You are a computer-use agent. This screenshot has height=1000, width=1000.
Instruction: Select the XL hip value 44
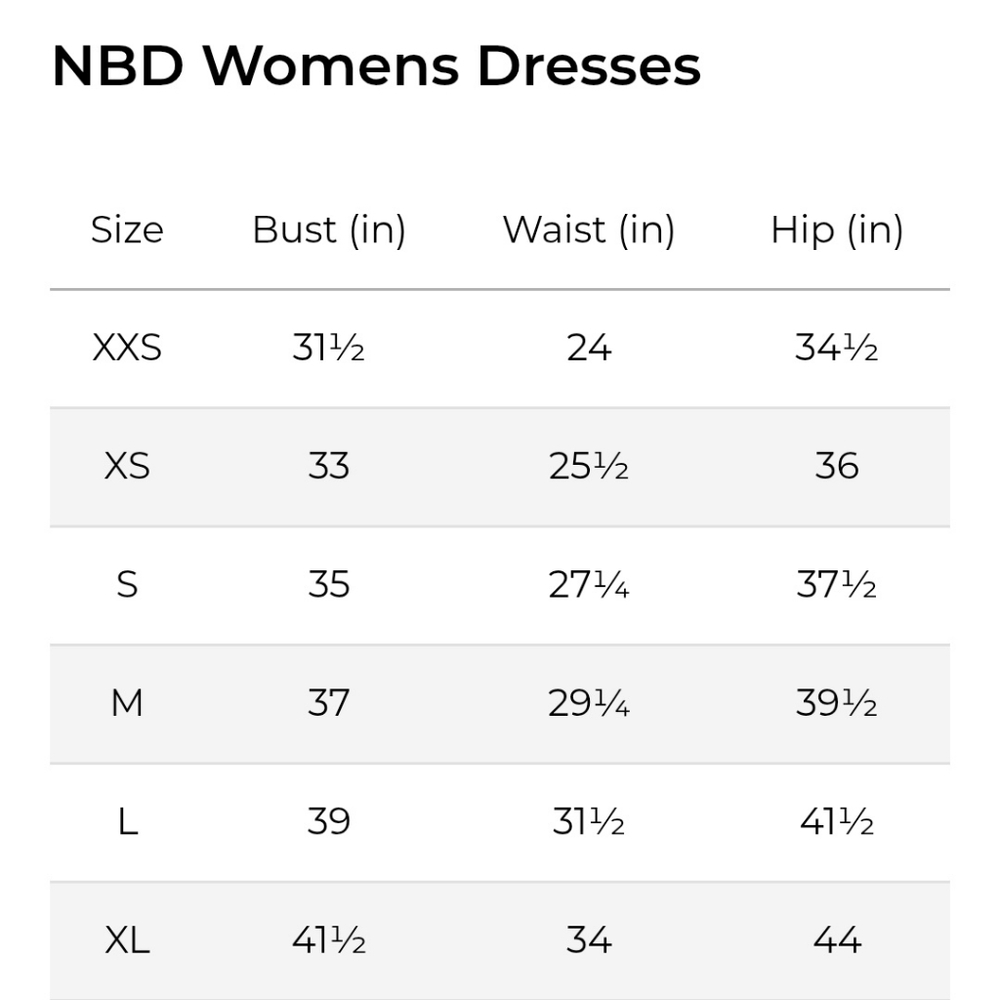pyautogui.click(x=837, y=940)
